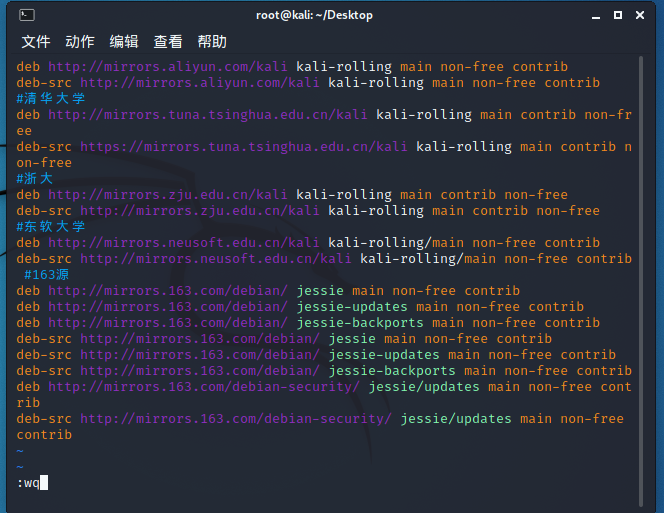Viewport: 664px width, 513px height.
Task: Click the #清华大学 comment line
Action: [51, 99]
